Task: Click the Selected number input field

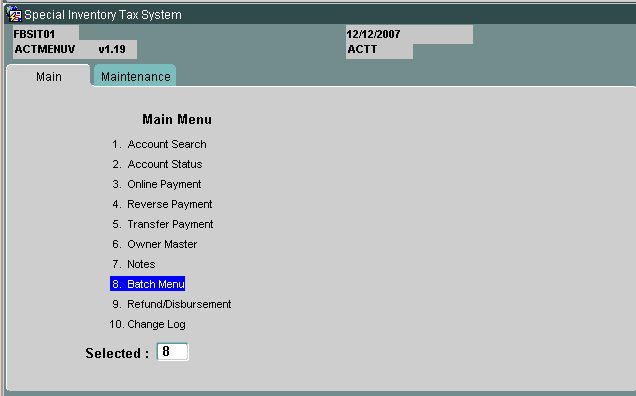Action: coord(172,352)
